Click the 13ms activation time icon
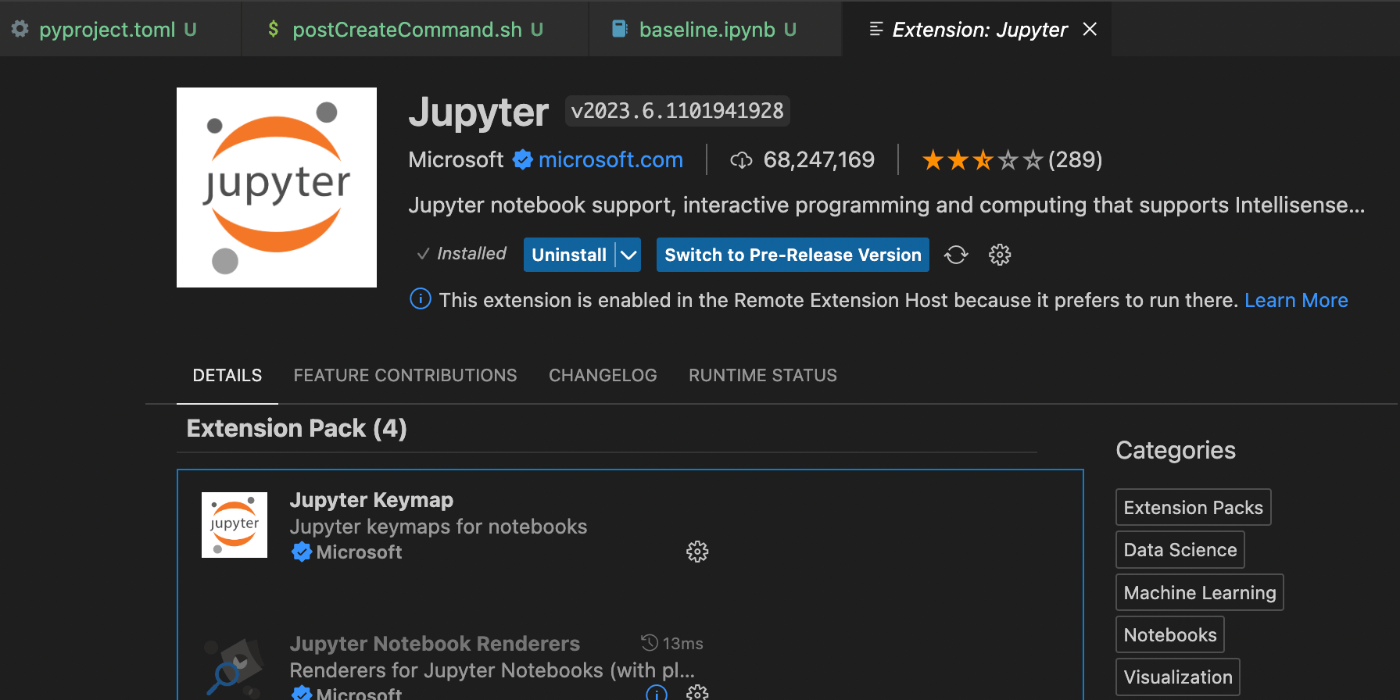 tap(649, 643)
